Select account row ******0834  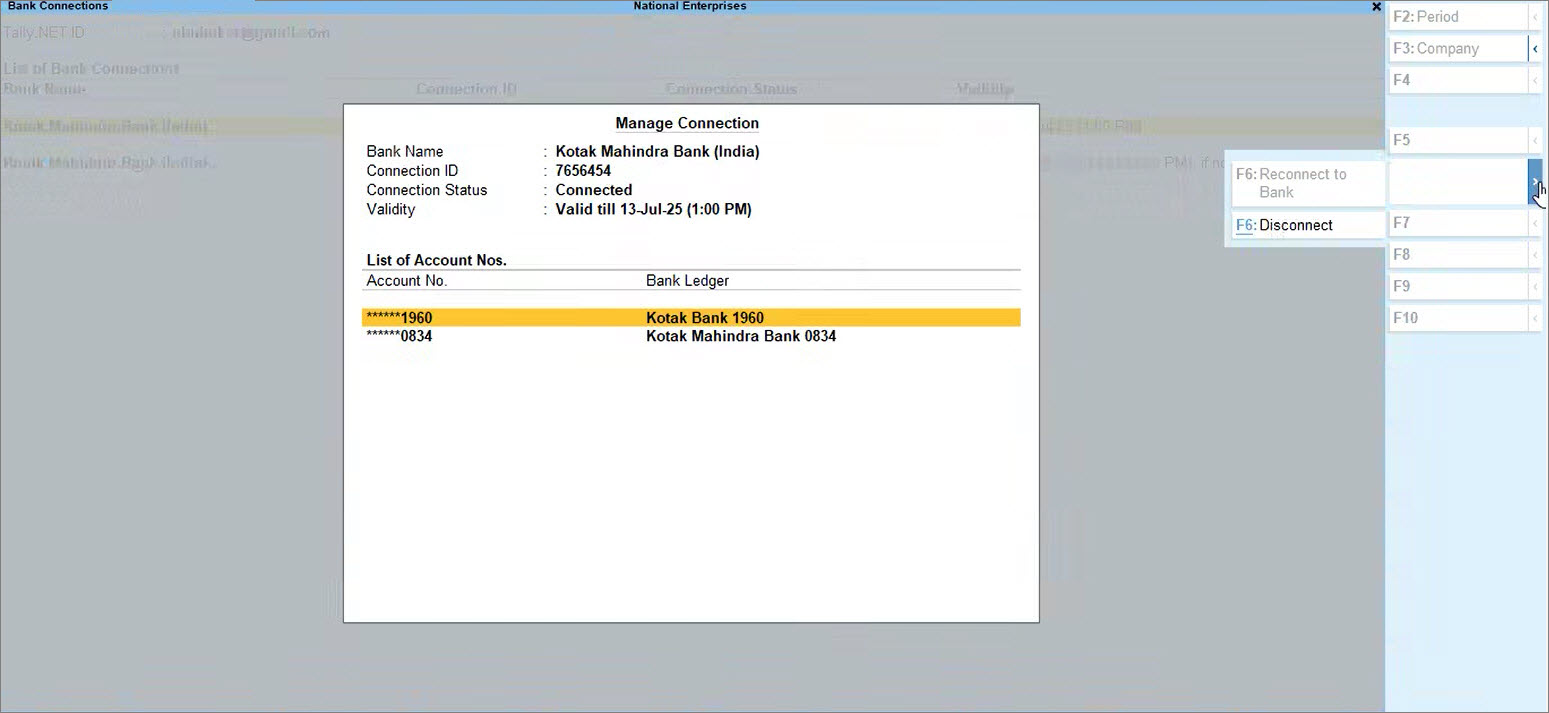tap(691, 337)
